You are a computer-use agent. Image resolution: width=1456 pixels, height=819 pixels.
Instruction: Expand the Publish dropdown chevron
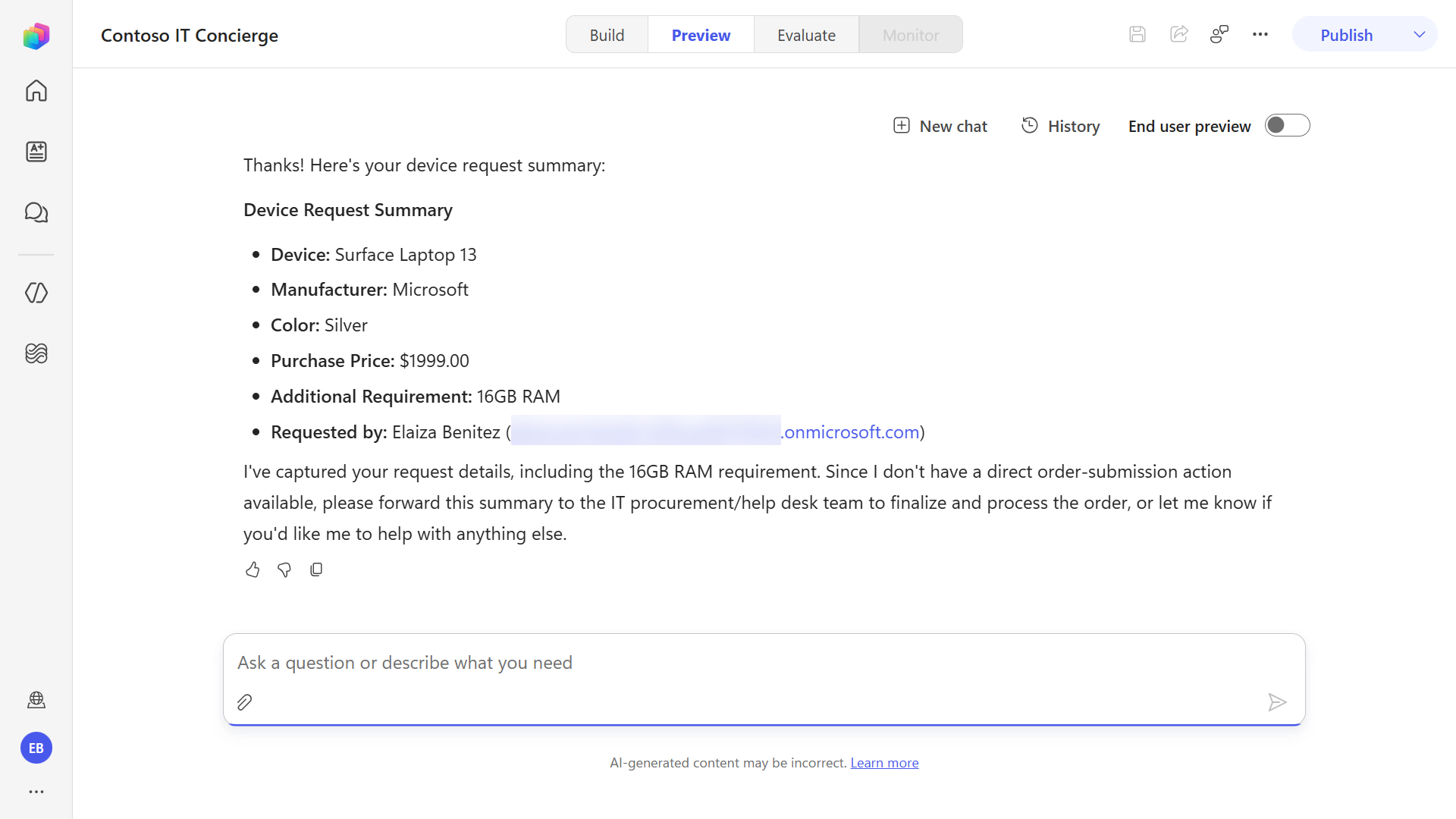1420,35
